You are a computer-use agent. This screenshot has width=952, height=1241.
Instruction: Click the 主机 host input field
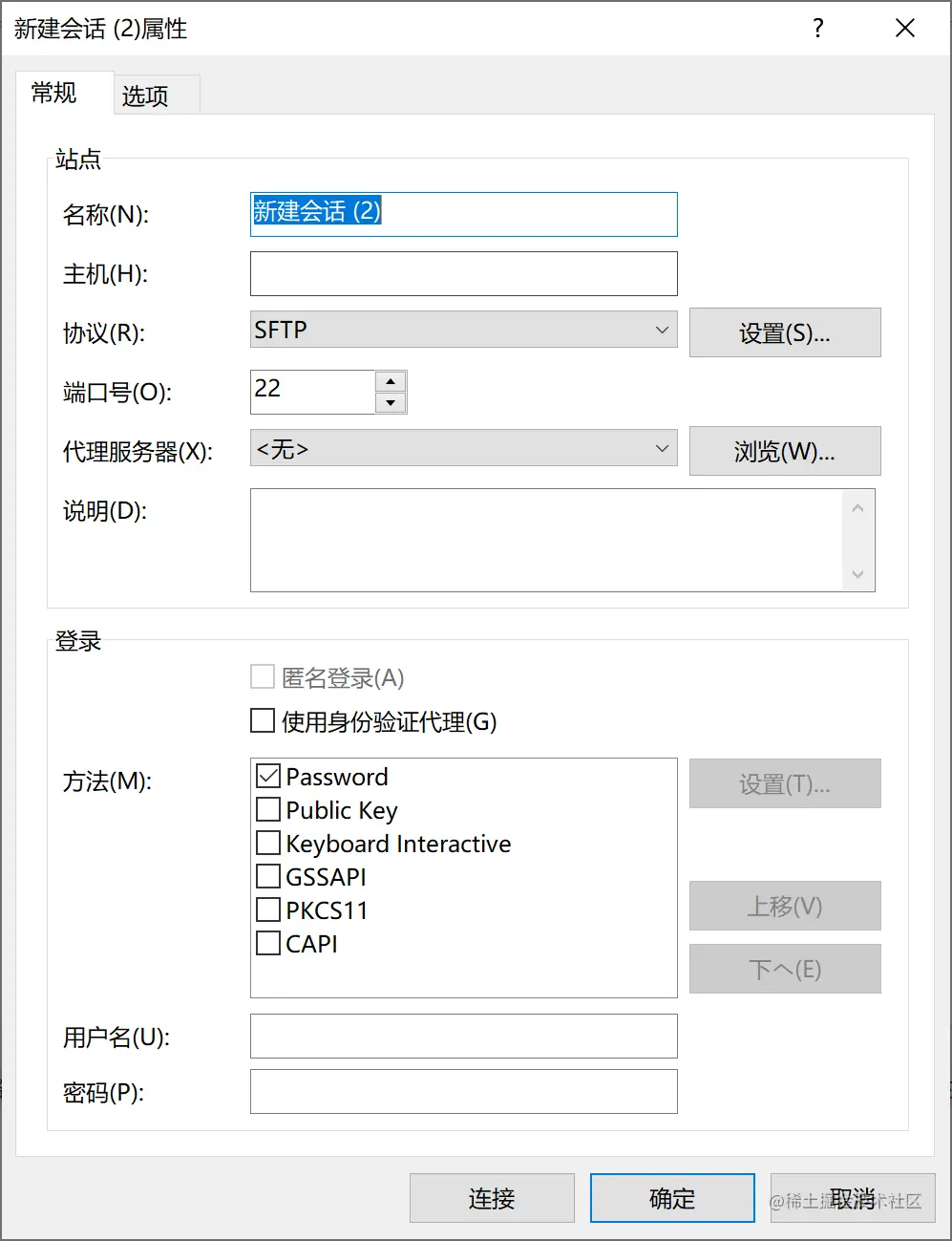click(x=463, y=274)
